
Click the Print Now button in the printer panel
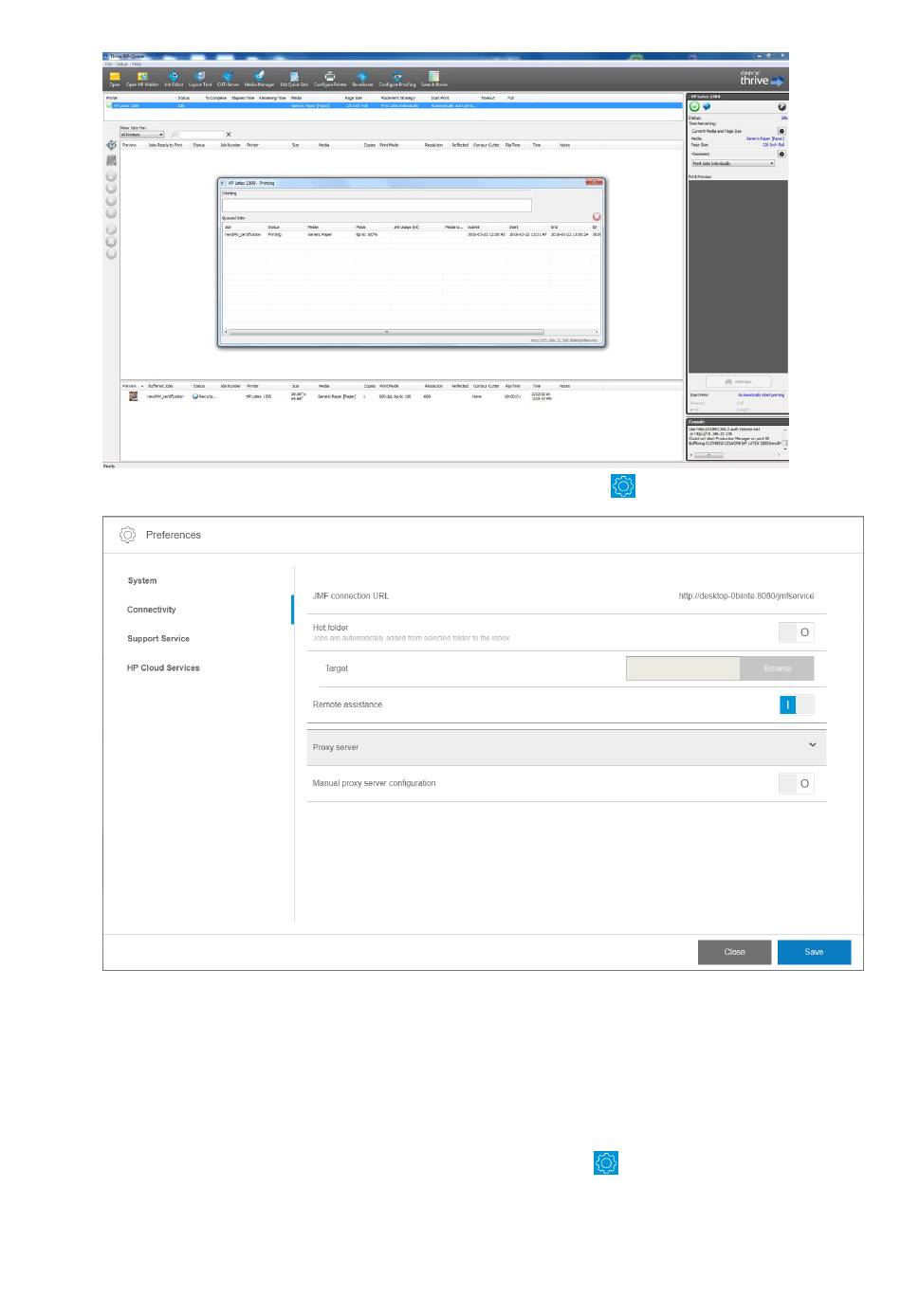[x=739, y=382]
